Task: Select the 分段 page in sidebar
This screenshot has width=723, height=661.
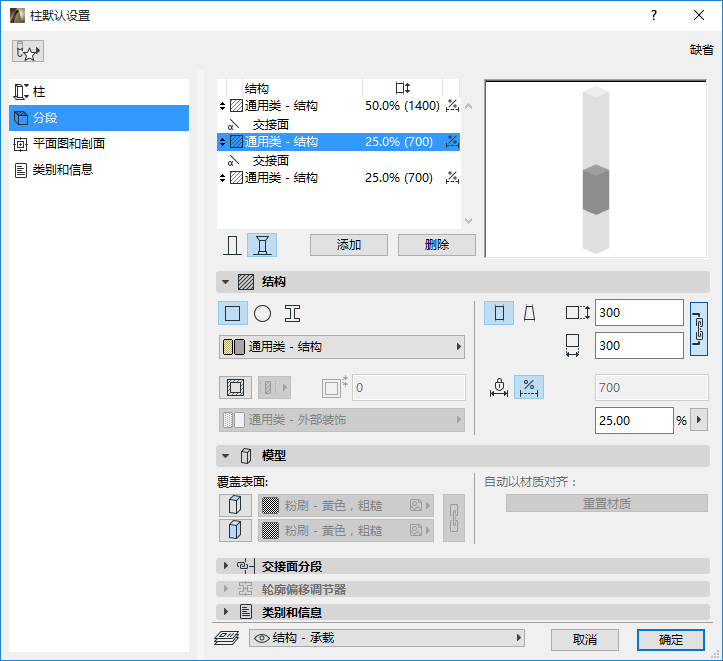Action: click(99, 118)
